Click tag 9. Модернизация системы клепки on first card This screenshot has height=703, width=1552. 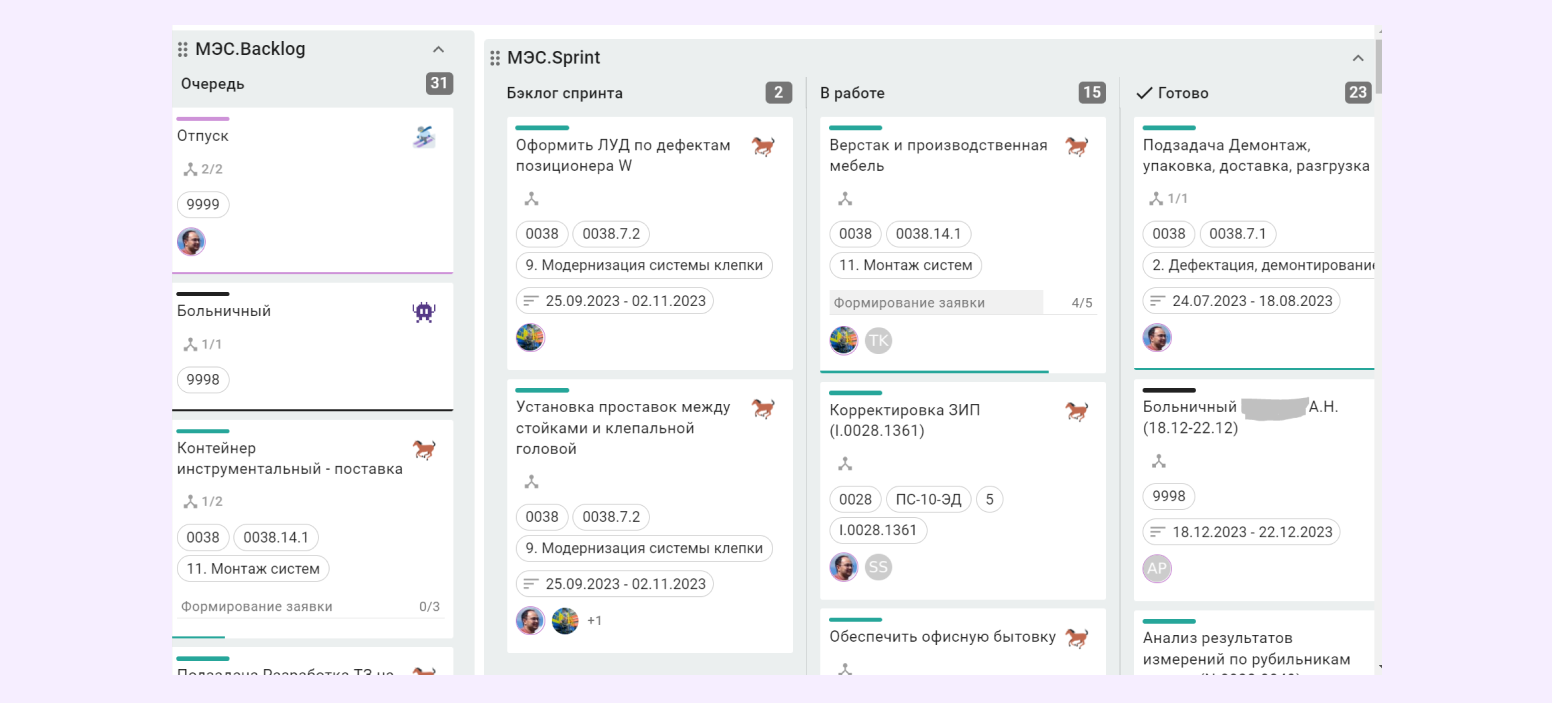tap(644, 265)
